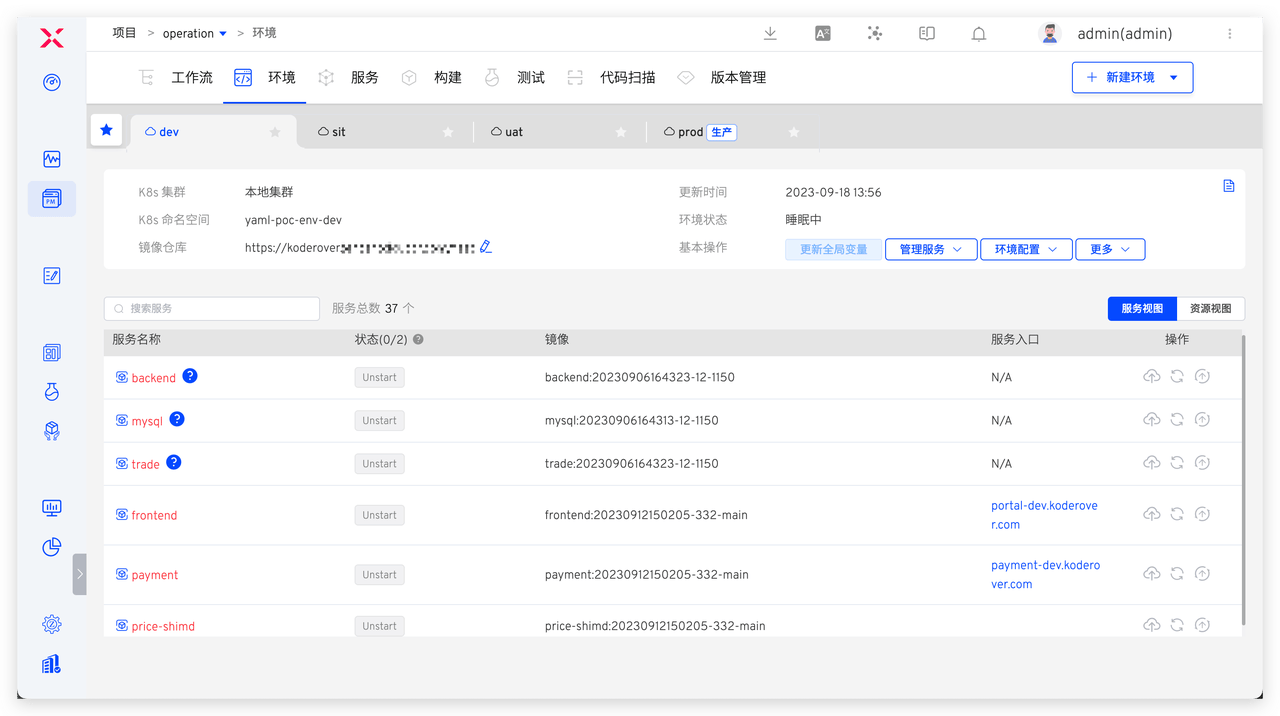1280x716 pixels.
Task: Click the download icon in top bar
Action: coord(770,33)
